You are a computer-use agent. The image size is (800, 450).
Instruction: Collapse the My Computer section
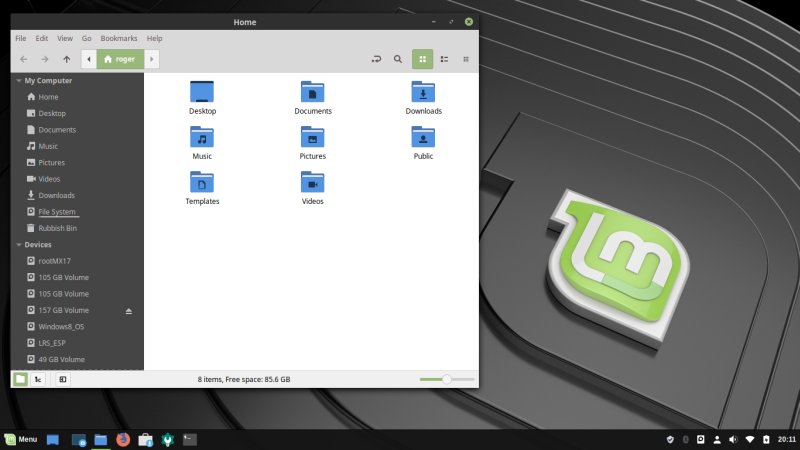19,80
